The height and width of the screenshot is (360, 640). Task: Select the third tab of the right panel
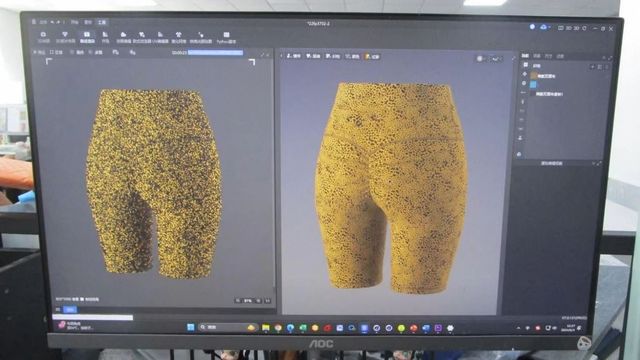(x=549, y=56)
